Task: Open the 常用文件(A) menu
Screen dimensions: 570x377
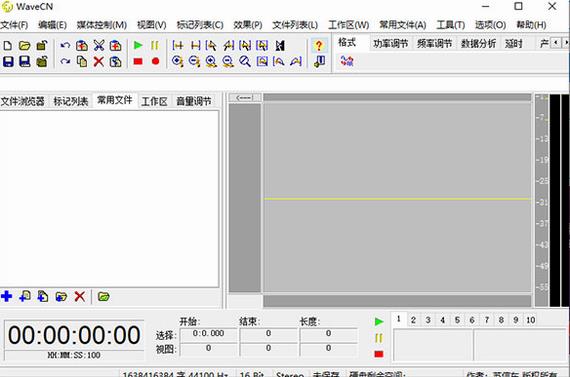Action: pyautogui.click(x=403, y=25)
